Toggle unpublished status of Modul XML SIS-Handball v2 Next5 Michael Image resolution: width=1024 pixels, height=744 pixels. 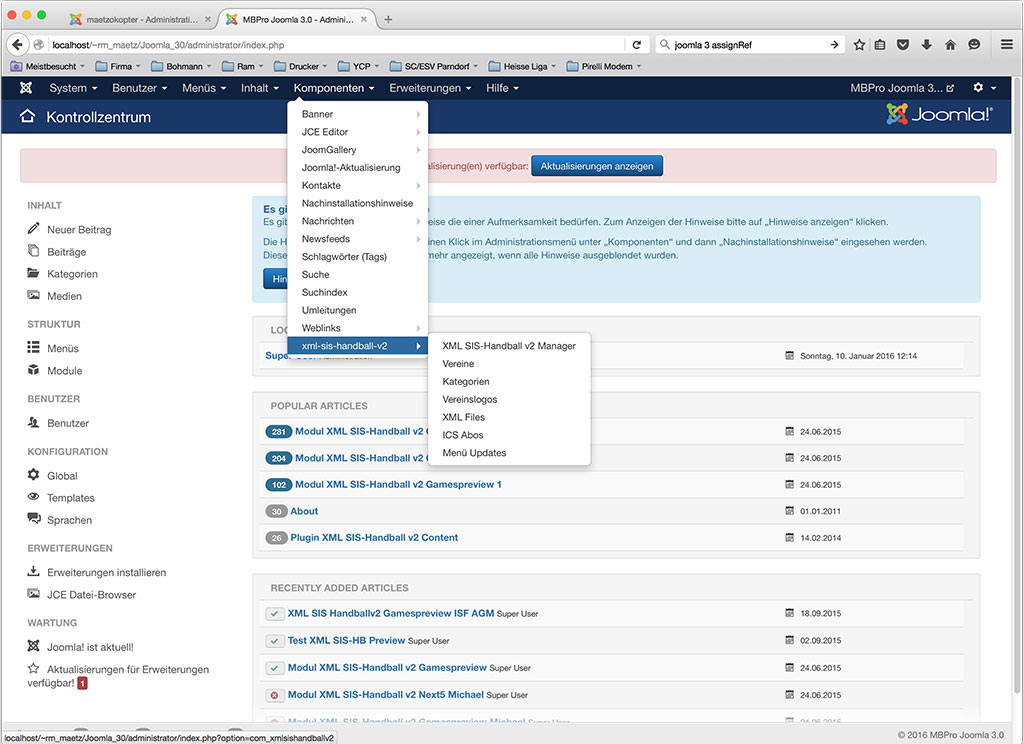(274, 695)
